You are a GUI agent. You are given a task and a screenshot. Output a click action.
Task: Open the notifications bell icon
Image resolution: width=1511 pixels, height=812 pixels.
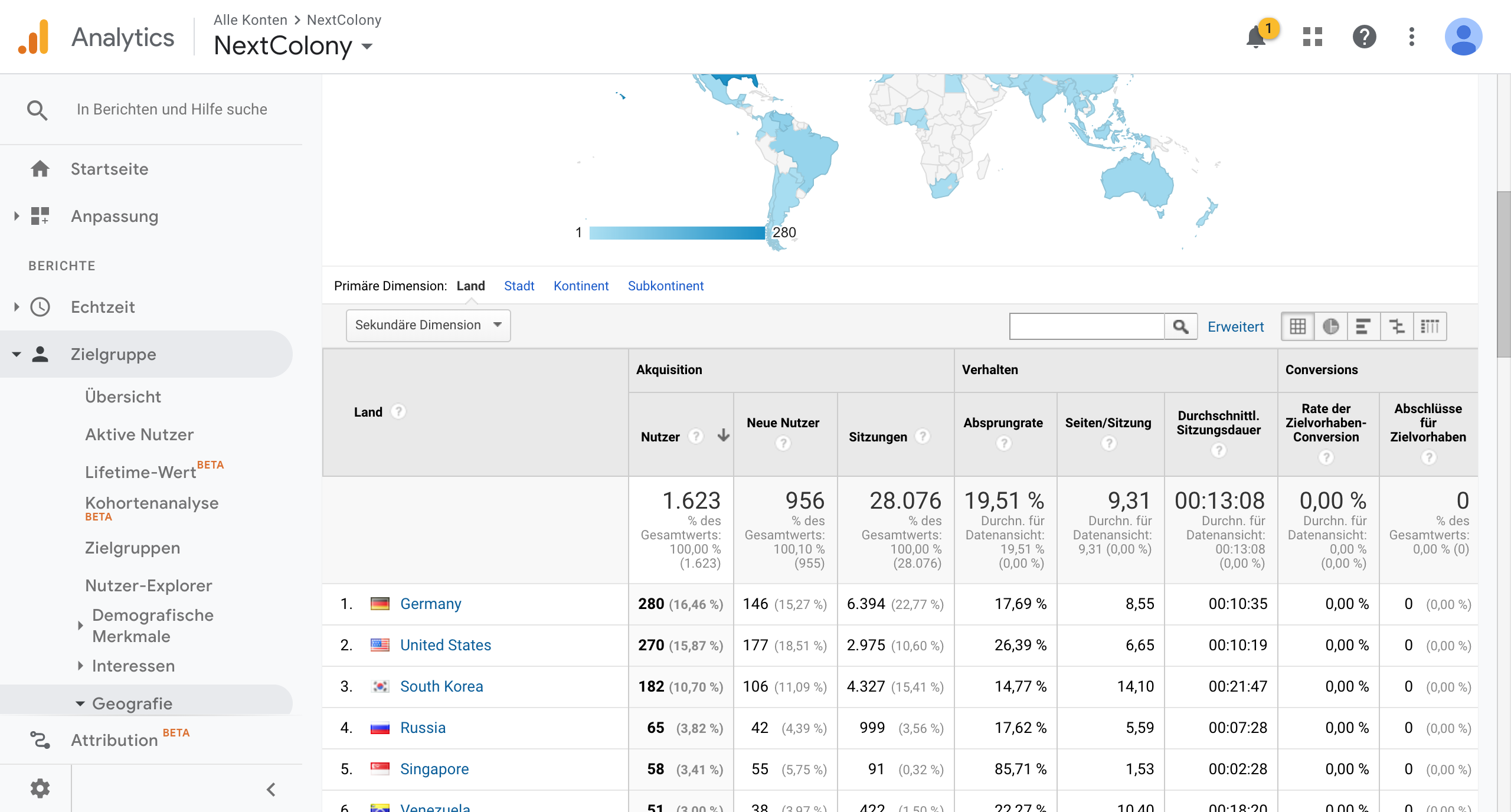point(1256,38)
